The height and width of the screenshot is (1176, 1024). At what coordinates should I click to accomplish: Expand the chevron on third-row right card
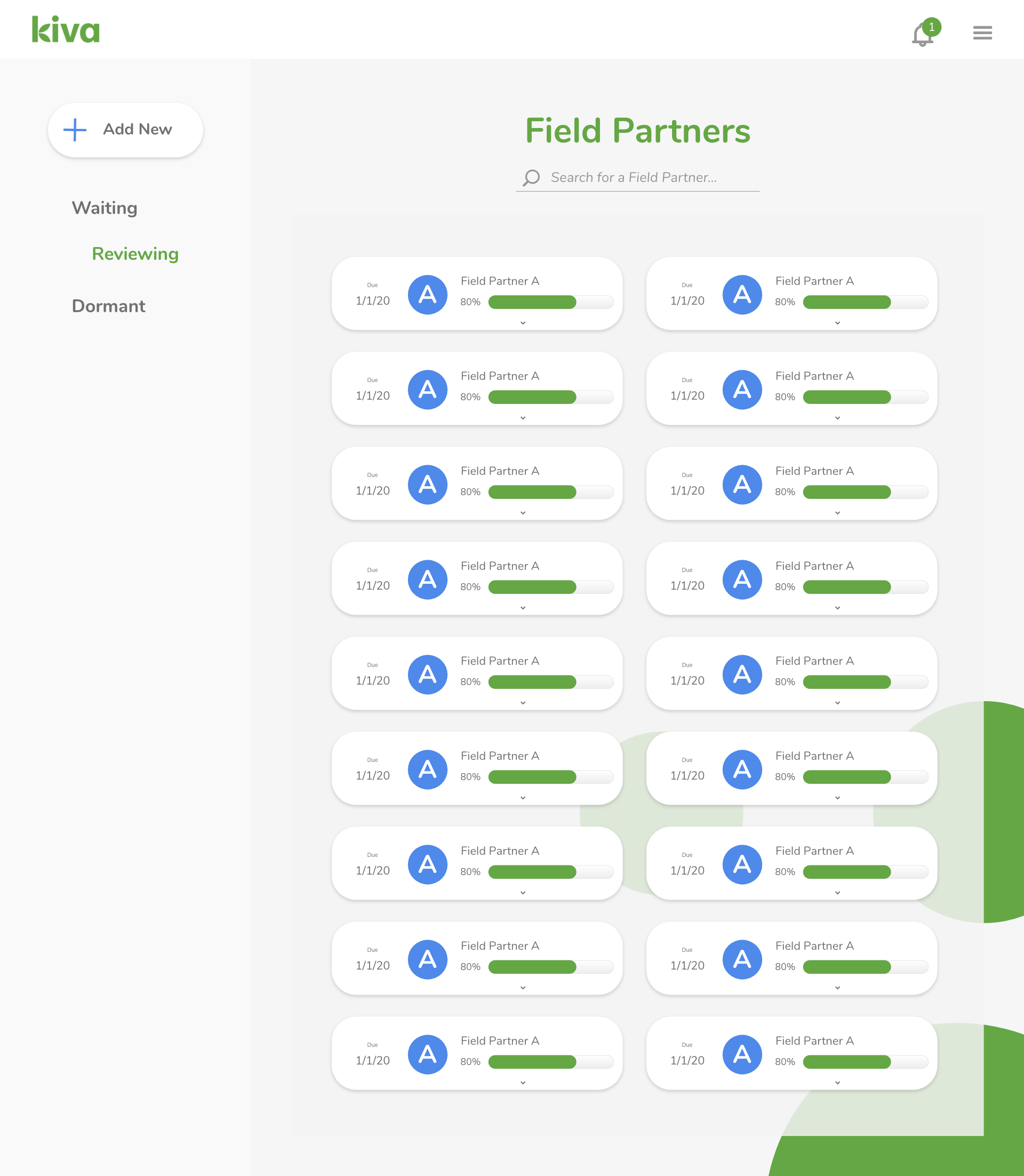point(838,513)
